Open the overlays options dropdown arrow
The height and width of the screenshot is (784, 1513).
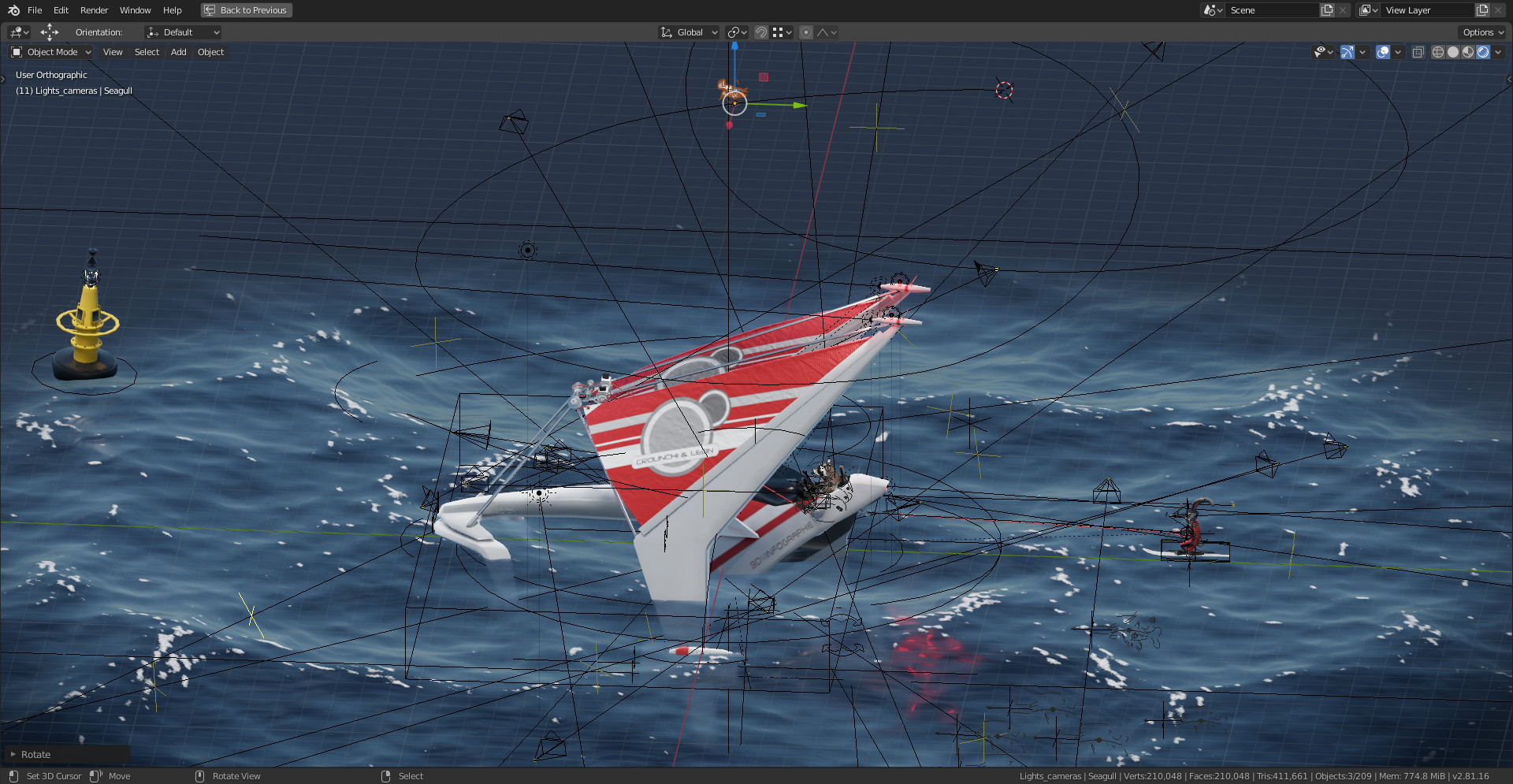click(1398, 52)
